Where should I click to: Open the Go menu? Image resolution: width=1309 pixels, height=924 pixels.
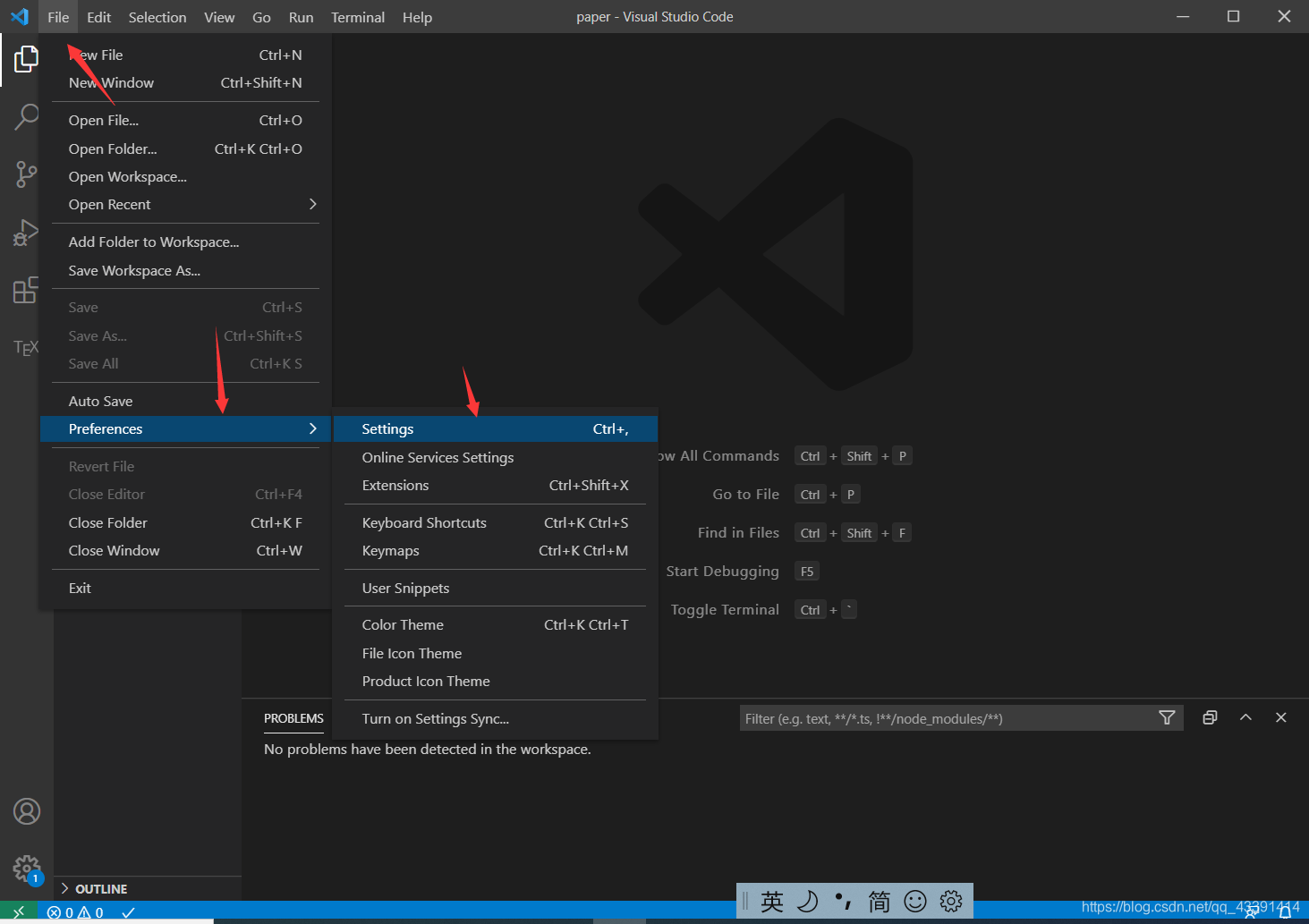point(261,17)
